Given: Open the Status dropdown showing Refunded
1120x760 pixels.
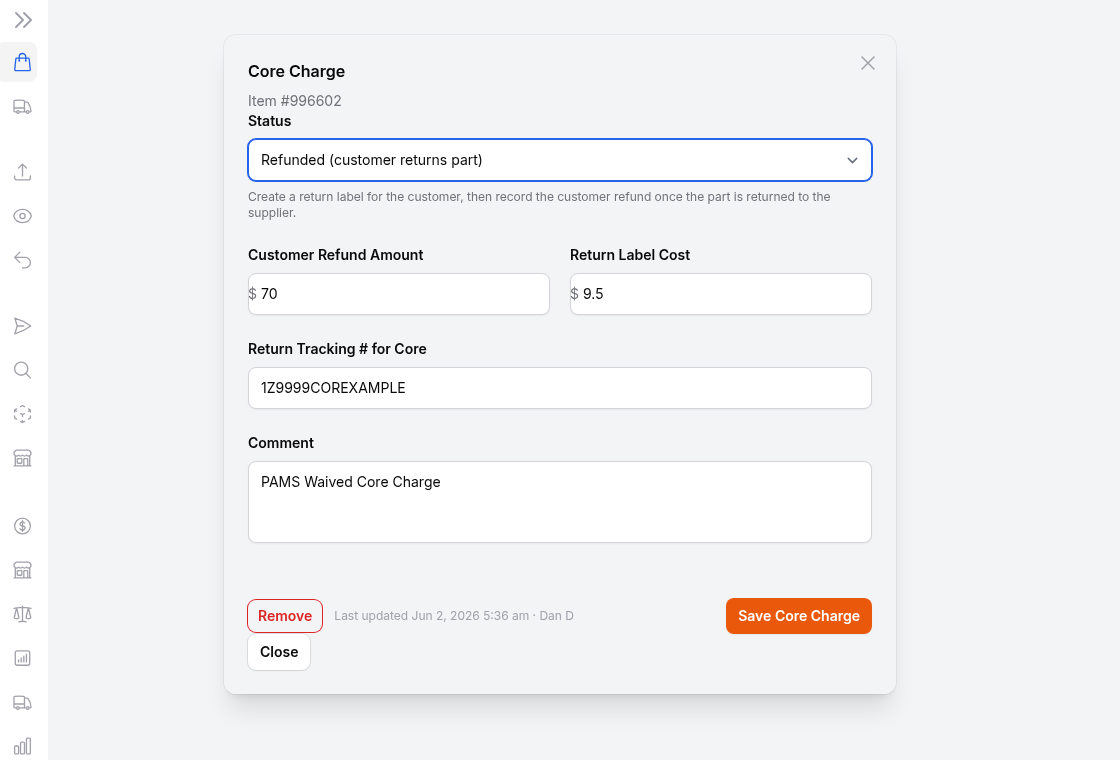Looking at the screenshot, I should [560, 160].
